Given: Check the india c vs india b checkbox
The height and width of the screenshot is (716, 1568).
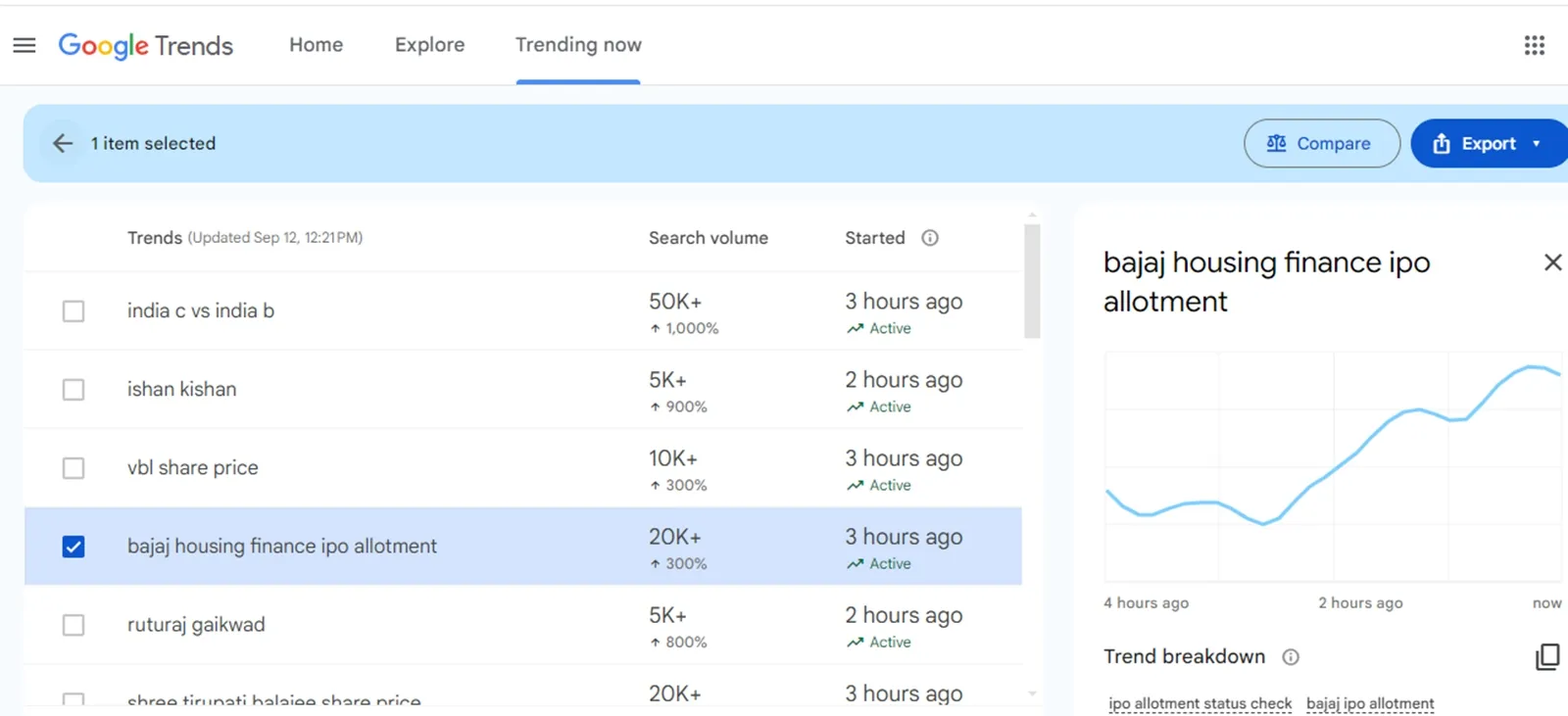Looking at the screenshot, I should [73, 311].
